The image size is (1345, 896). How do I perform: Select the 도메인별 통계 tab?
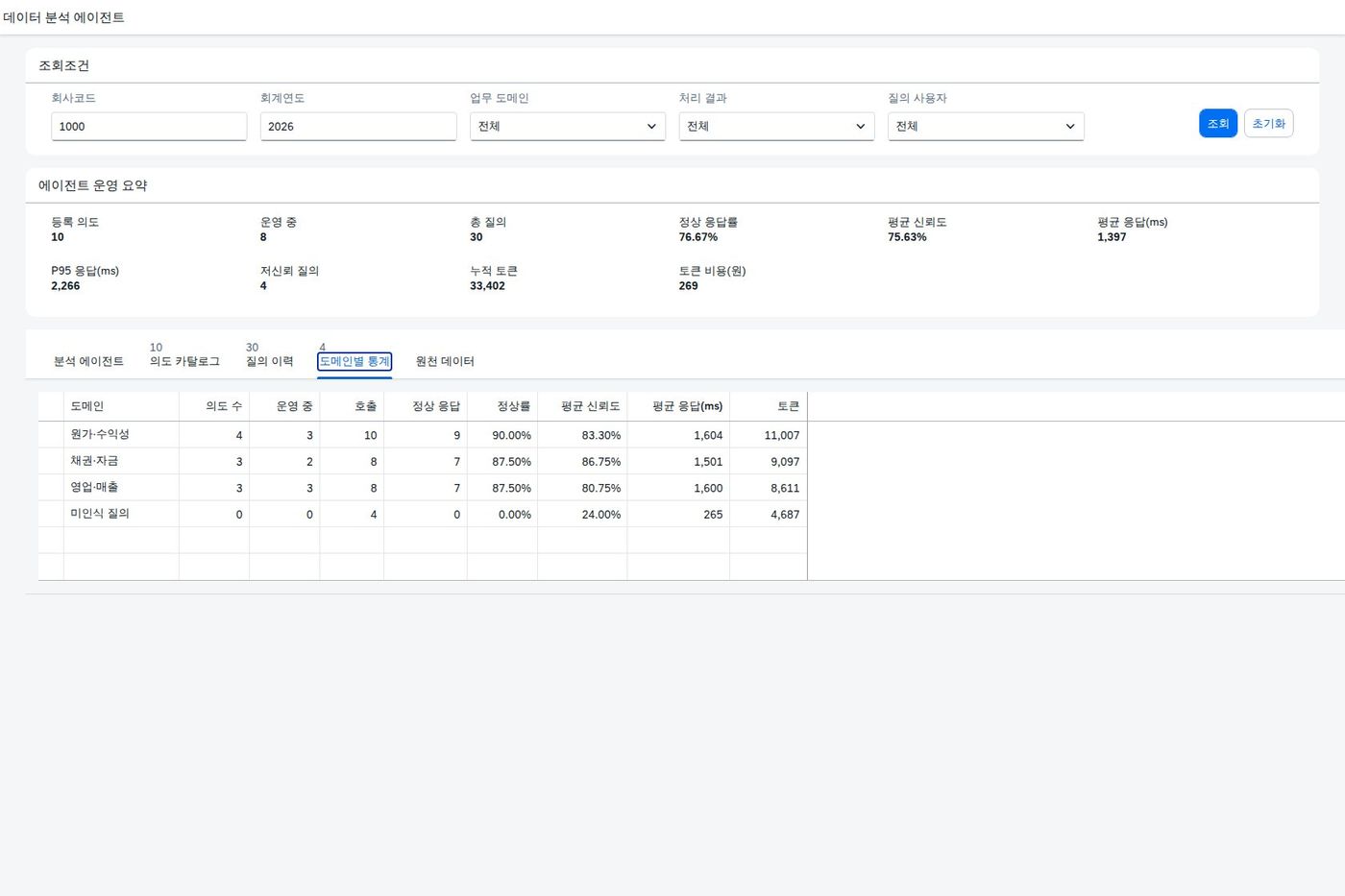[x=355, y=361]
